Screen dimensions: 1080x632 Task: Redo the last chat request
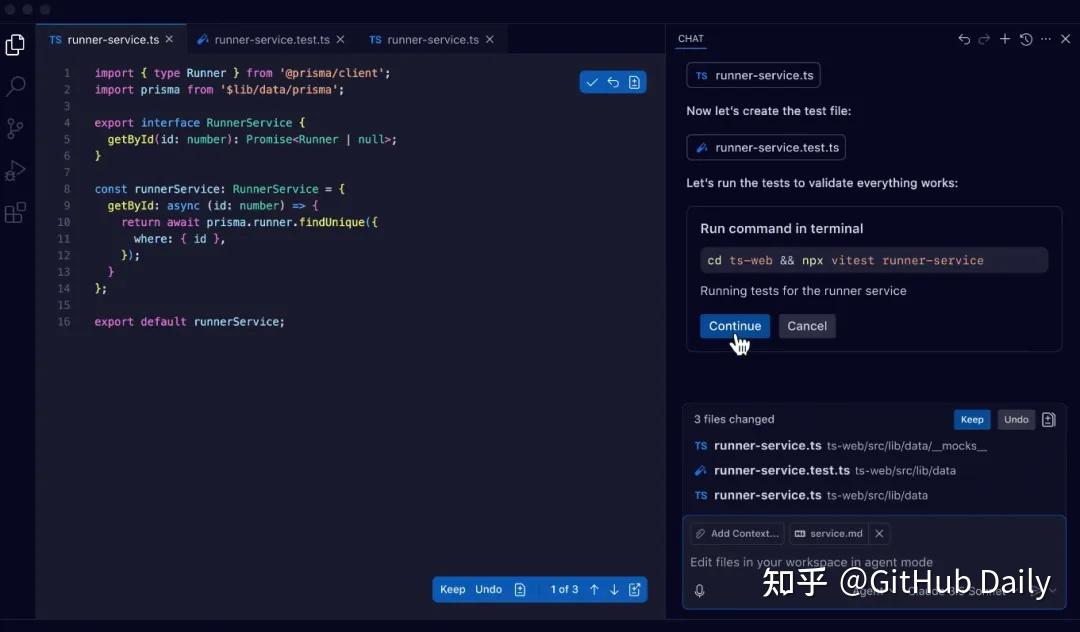pos(984,39)
